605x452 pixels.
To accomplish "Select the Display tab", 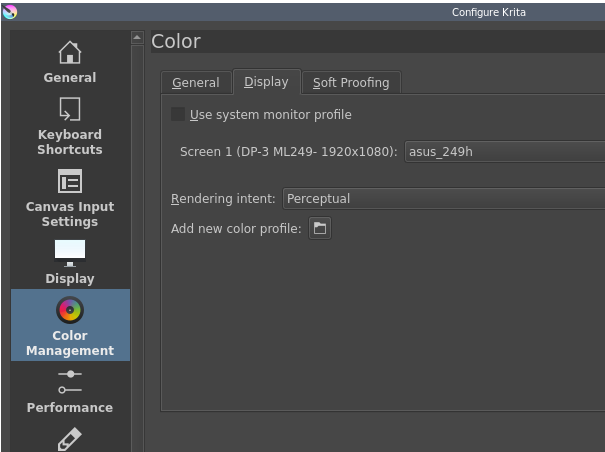I will (266, 81).
